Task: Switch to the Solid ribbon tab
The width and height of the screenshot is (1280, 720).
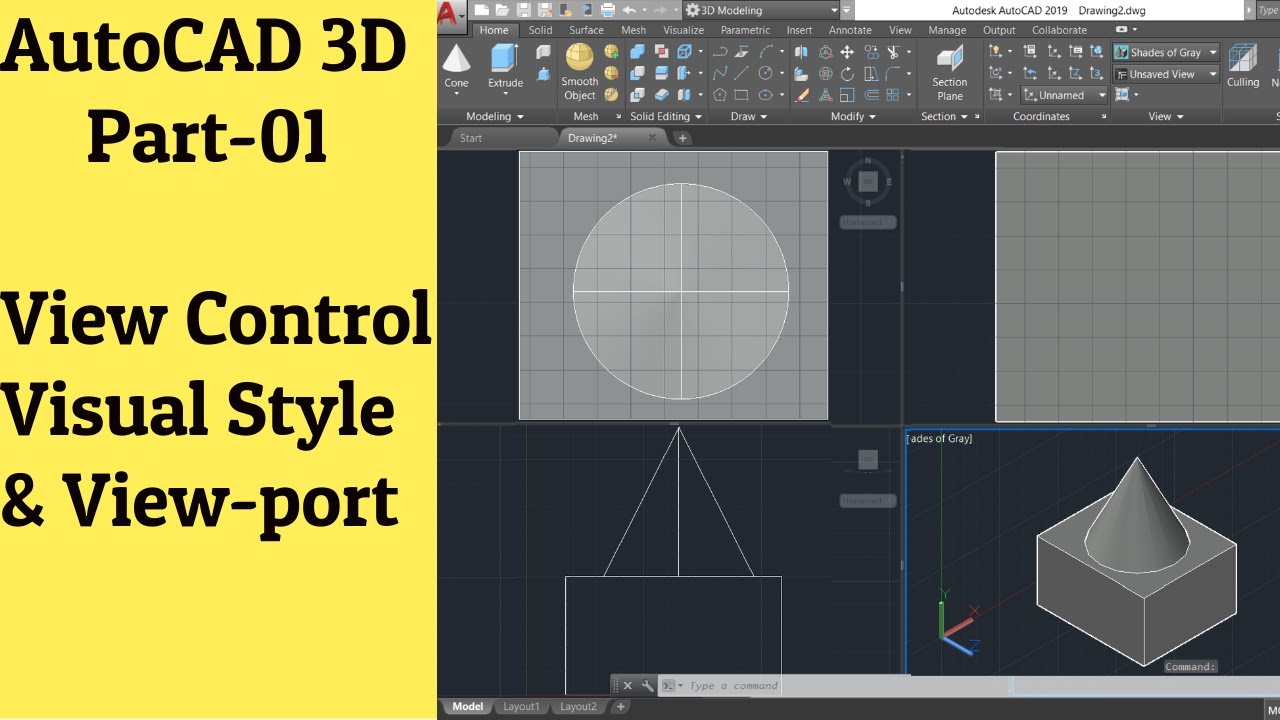Action: click(x=540, y=30)
